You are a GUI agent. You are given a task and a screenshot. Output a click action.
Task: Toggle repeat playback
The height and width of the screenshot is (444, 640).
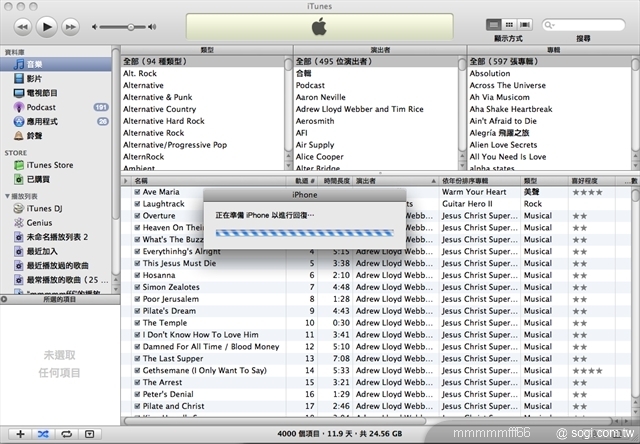(66, 434)
